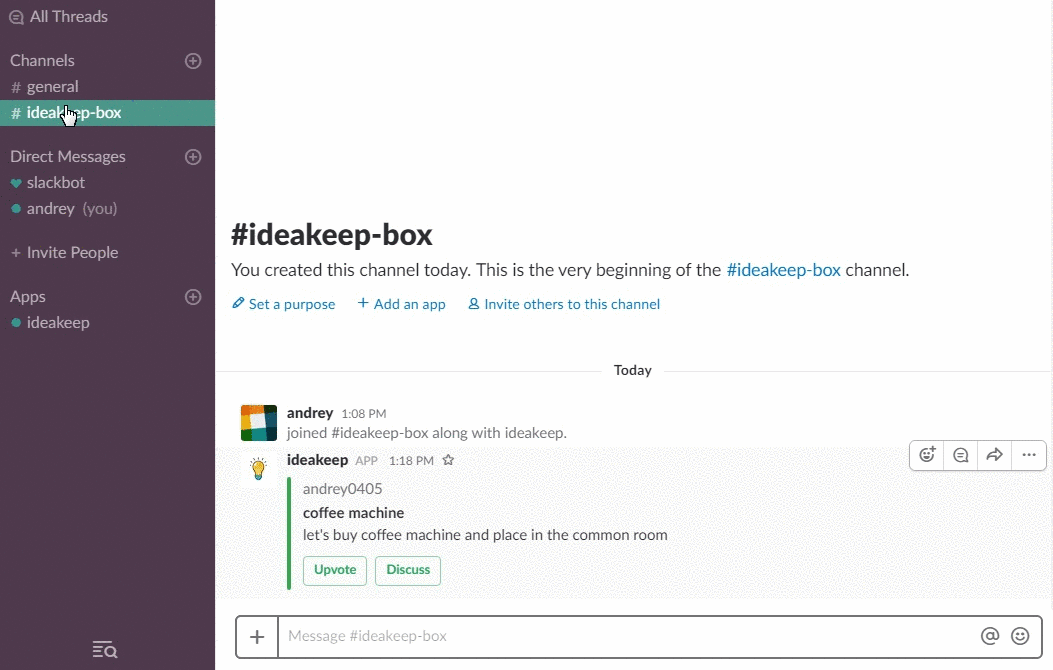Open the emoji picker in composer
1053x670 pixels.
(x=1020, y=636)
